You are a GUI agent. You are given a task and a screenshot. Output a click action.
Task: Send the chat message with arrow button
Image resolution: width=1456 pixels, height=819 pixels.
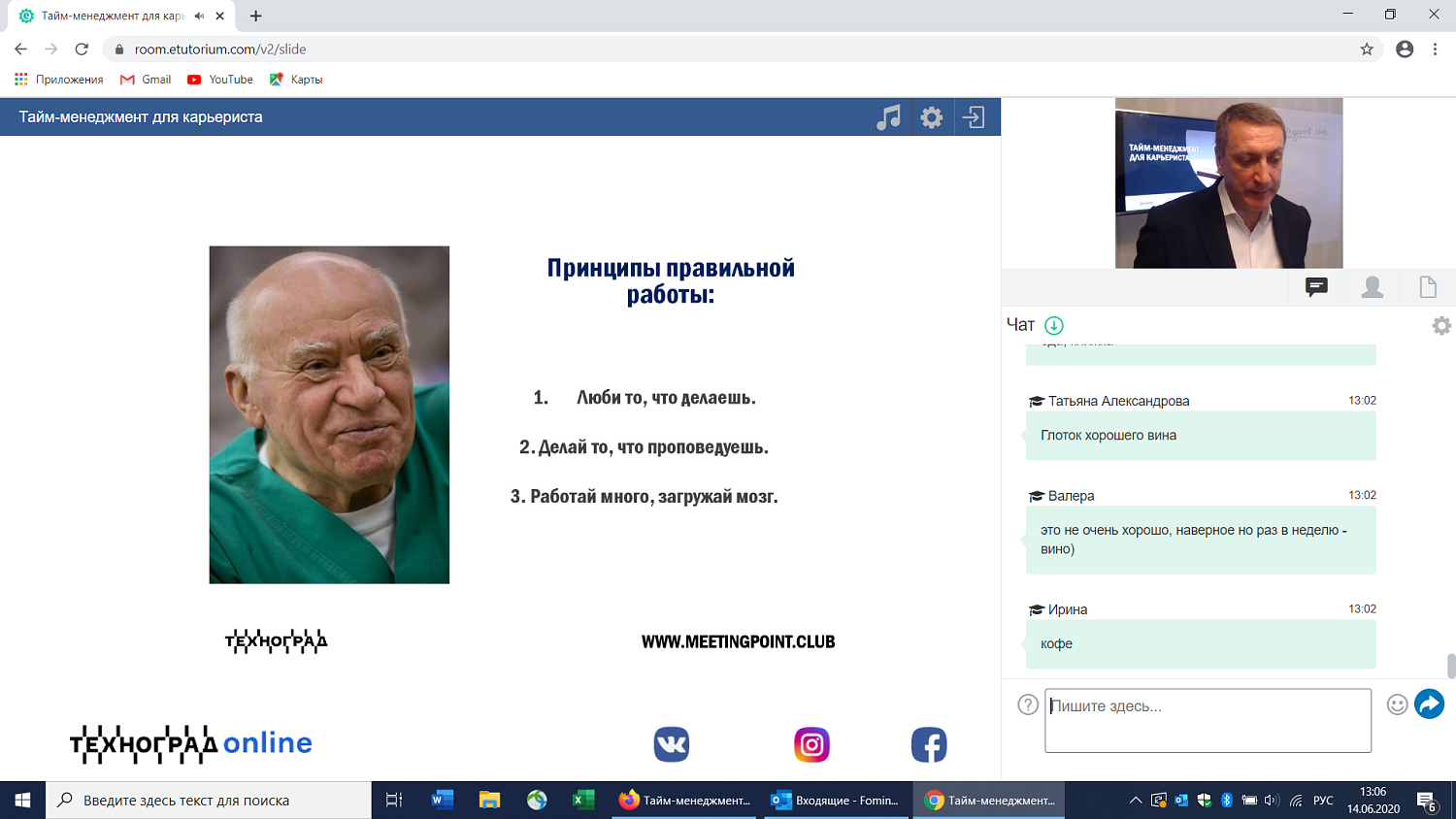click(1429, 703)
